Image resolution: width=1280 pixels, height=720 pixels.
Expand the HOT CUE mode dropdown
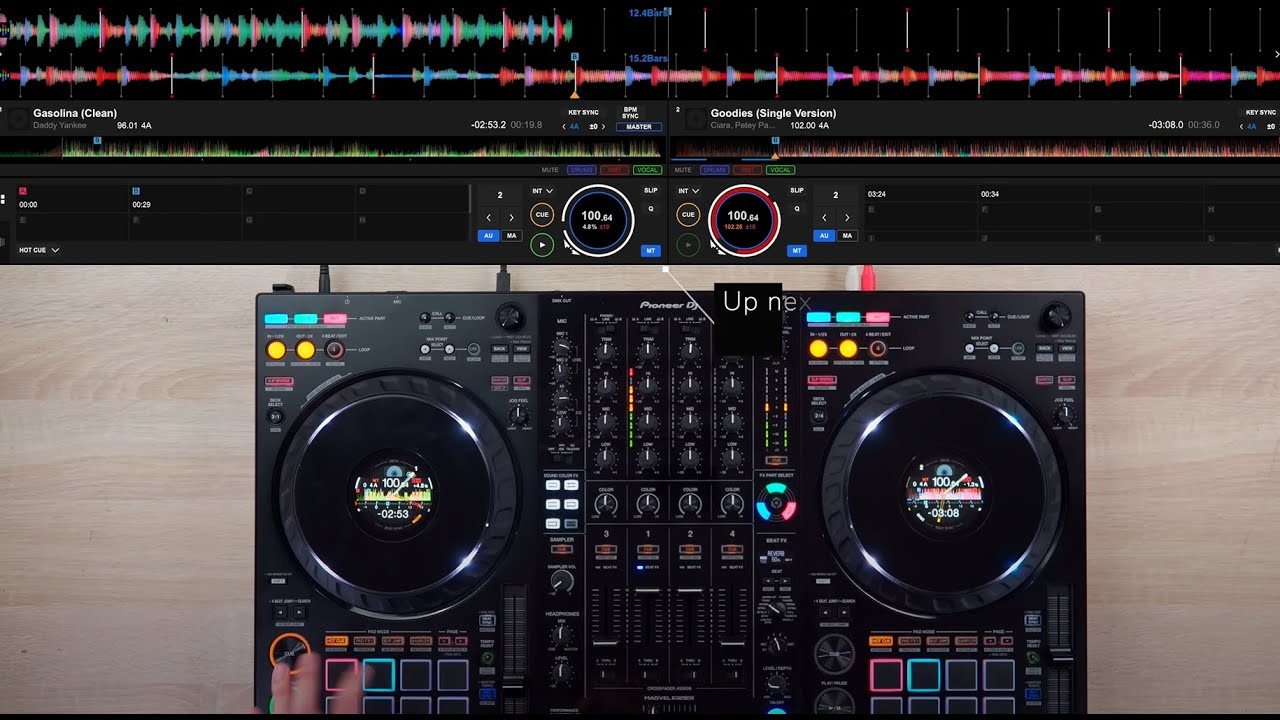pyautogui.click(x=39, y=250)
